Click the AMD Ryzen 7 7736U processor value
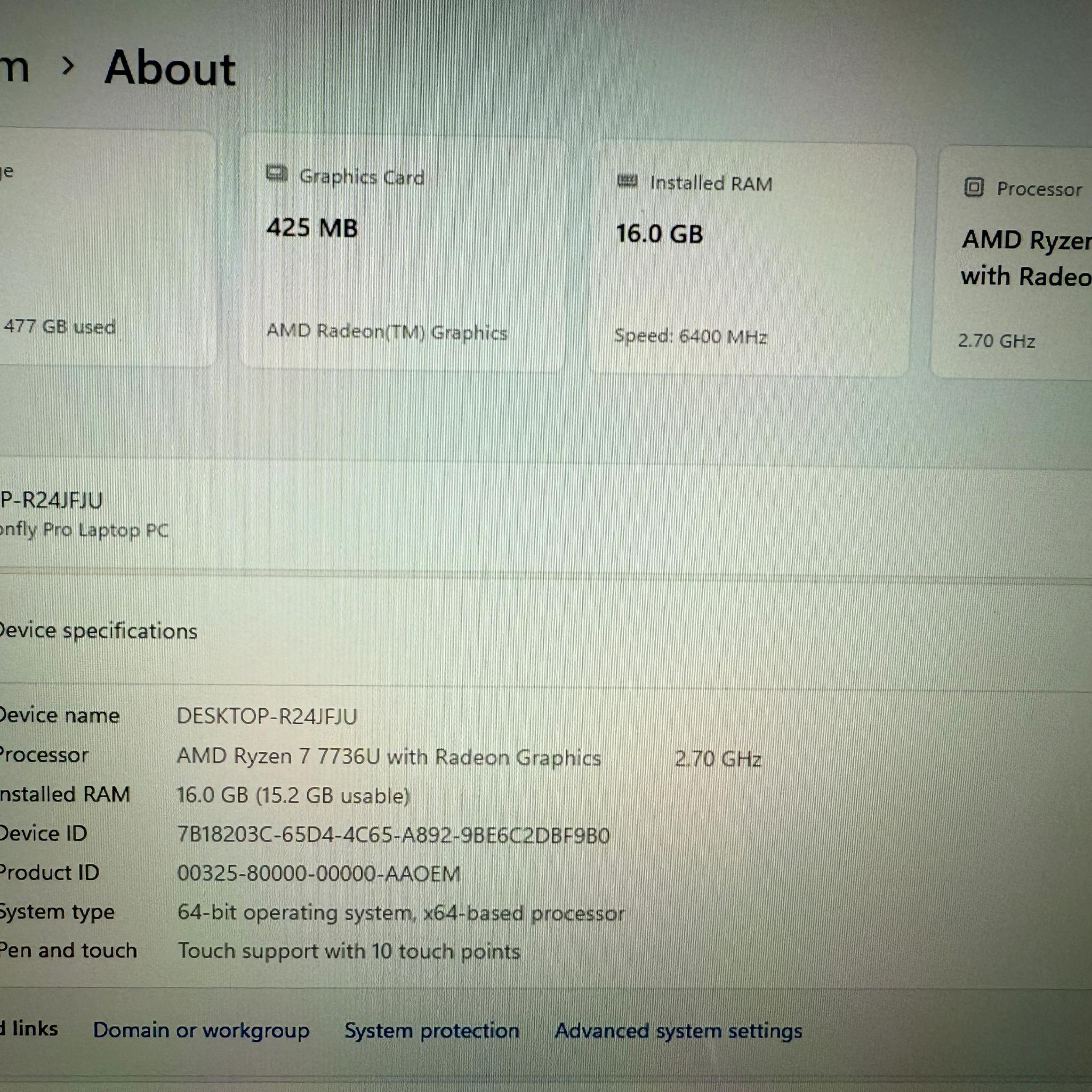 point(389,756)
